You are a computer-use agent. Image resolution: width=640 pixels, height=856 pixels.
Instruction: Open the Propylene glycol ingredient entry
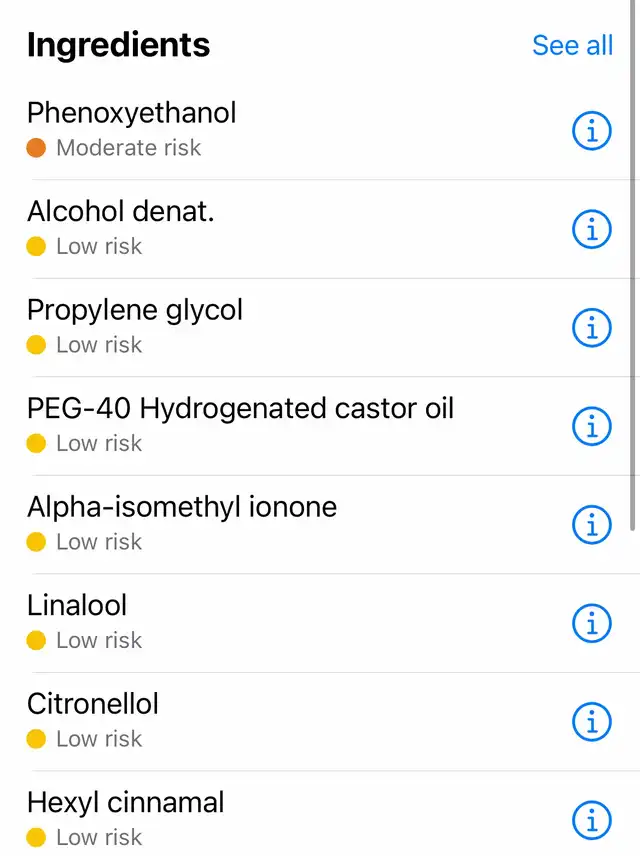coord(320,328)
